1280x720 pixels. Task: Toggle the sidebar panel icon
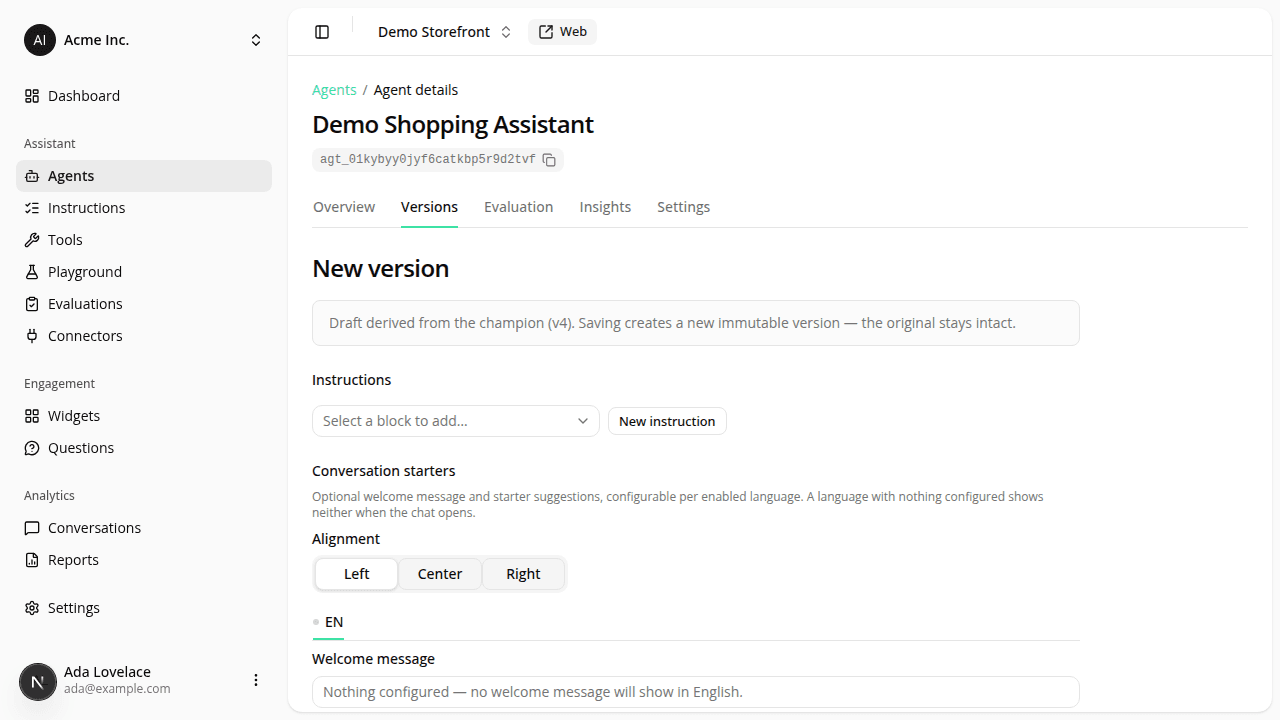coord(322,32)
